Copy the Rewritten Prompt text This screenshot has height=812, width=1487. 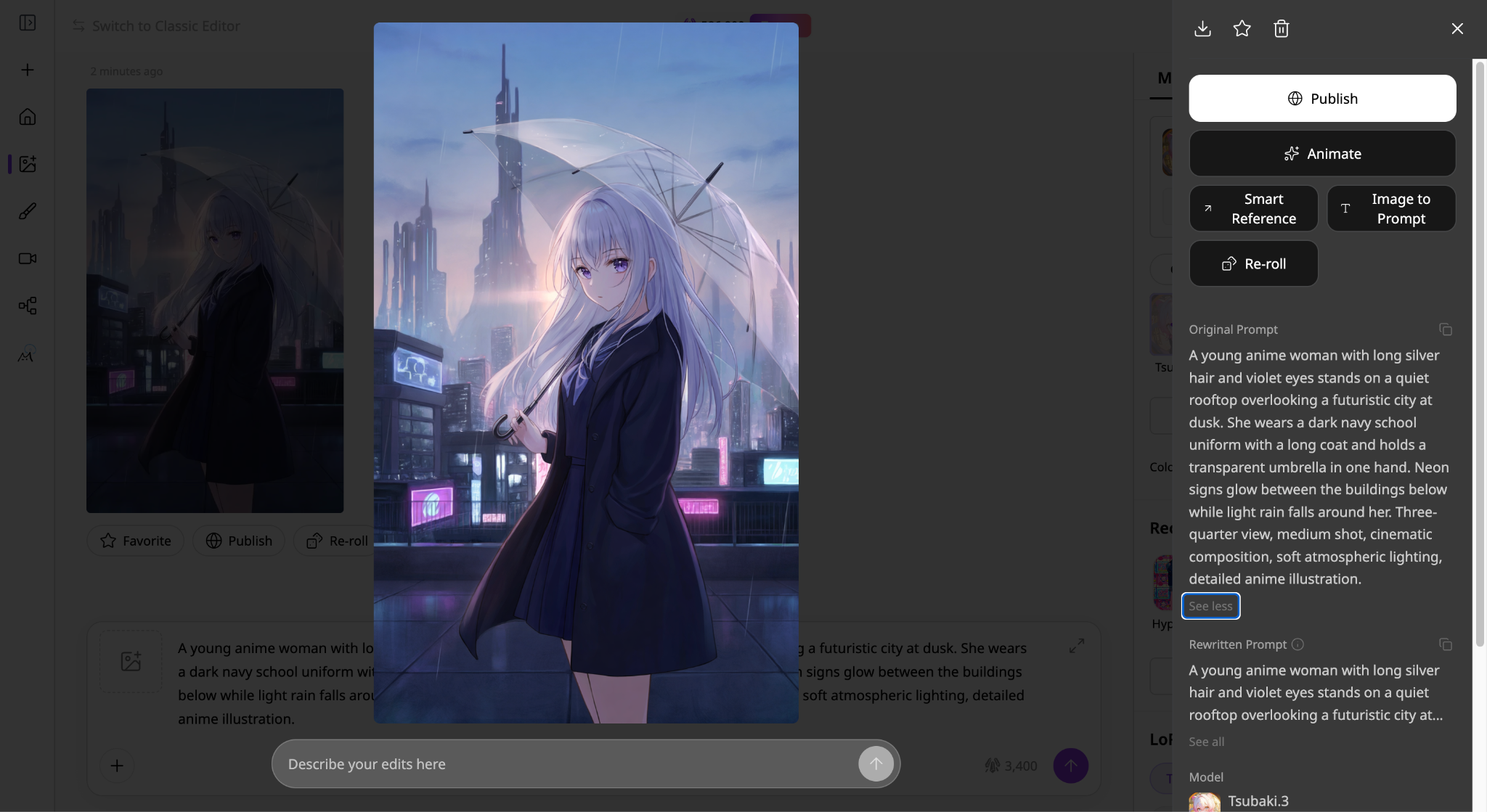click(1445, 644)
